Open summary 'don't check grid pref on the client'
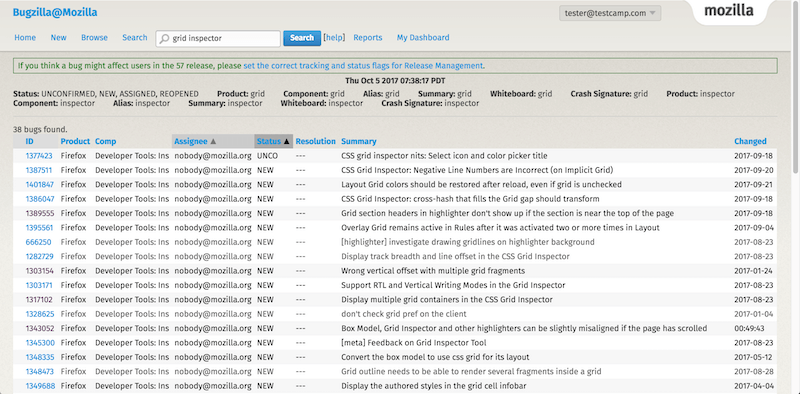 pos(404,314)
